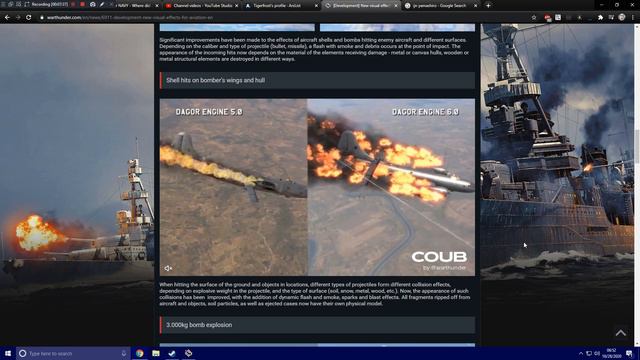Bookmark this page with the star icon

click(534, 18)
